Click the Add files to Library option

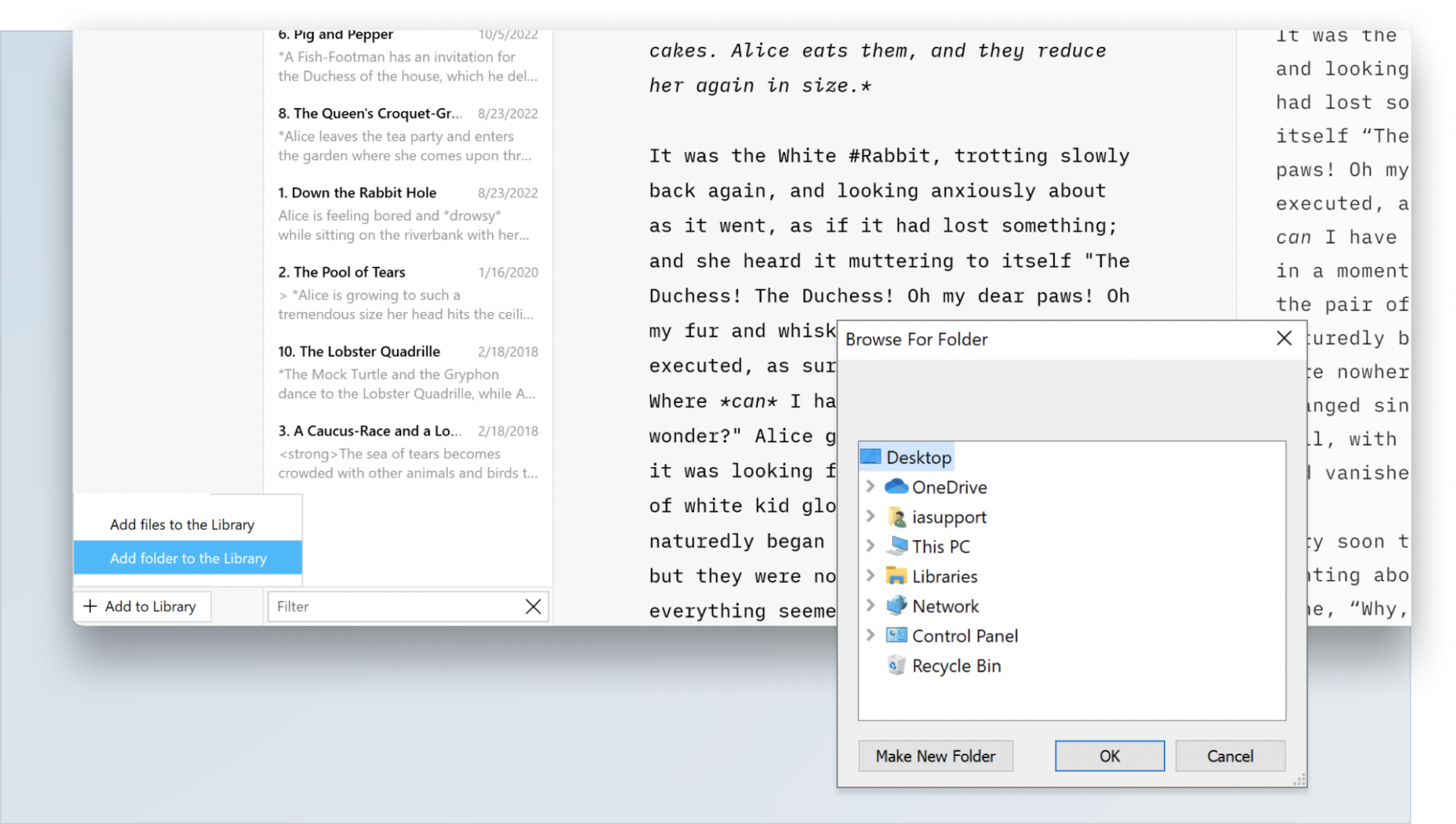[x=182, y=524]
